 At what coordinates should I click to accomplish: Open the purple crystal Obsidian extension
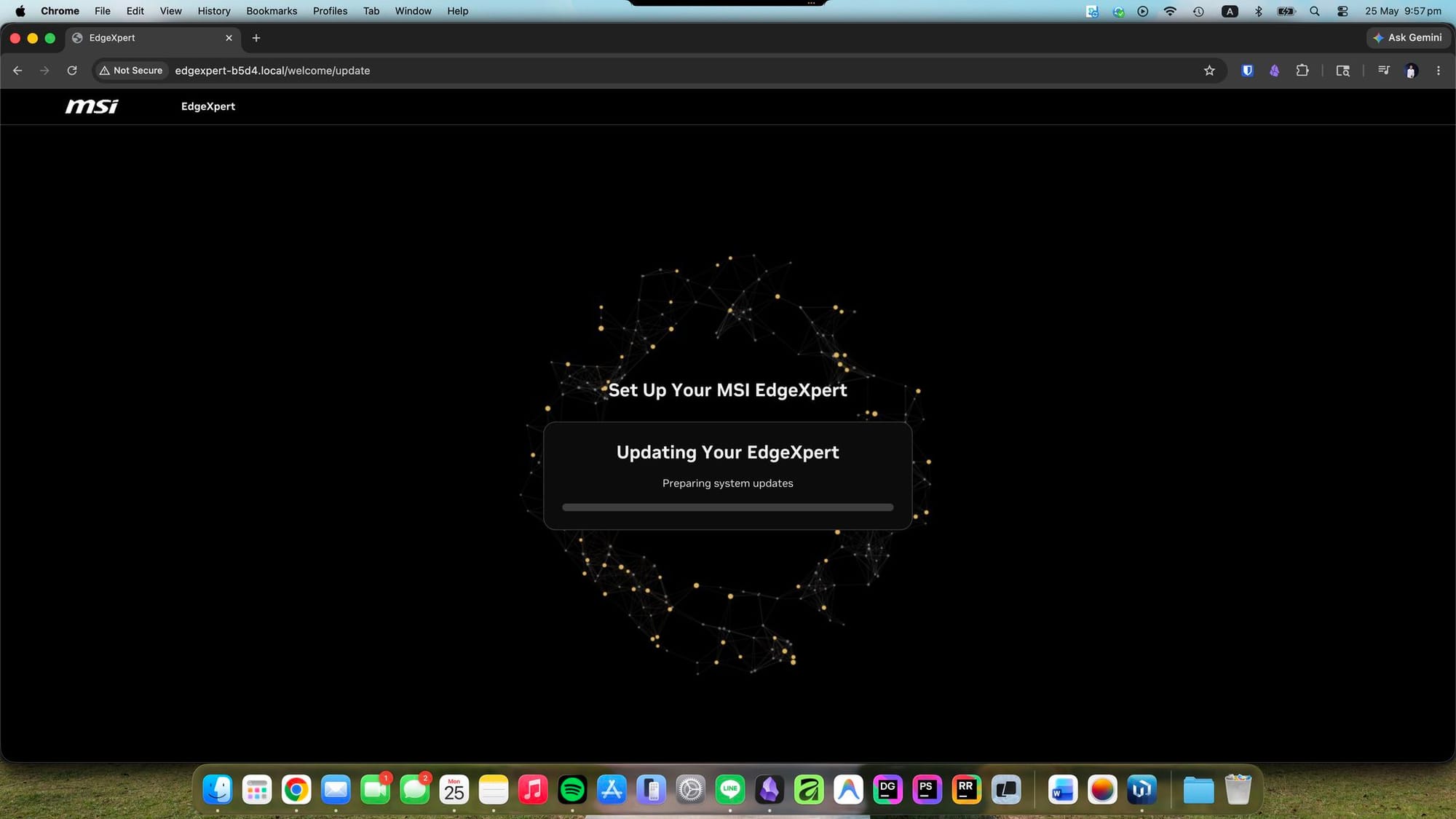(1274, 71)
